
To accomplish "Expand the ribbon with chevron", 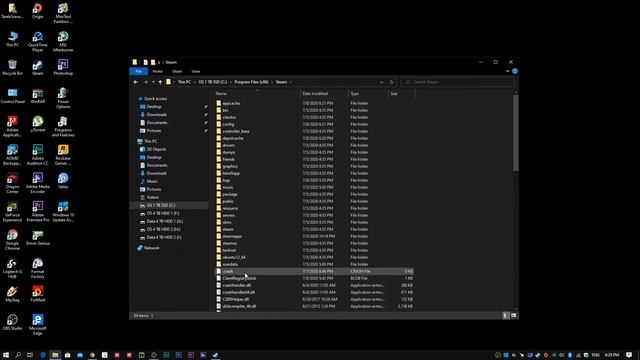I will (507, 71).
